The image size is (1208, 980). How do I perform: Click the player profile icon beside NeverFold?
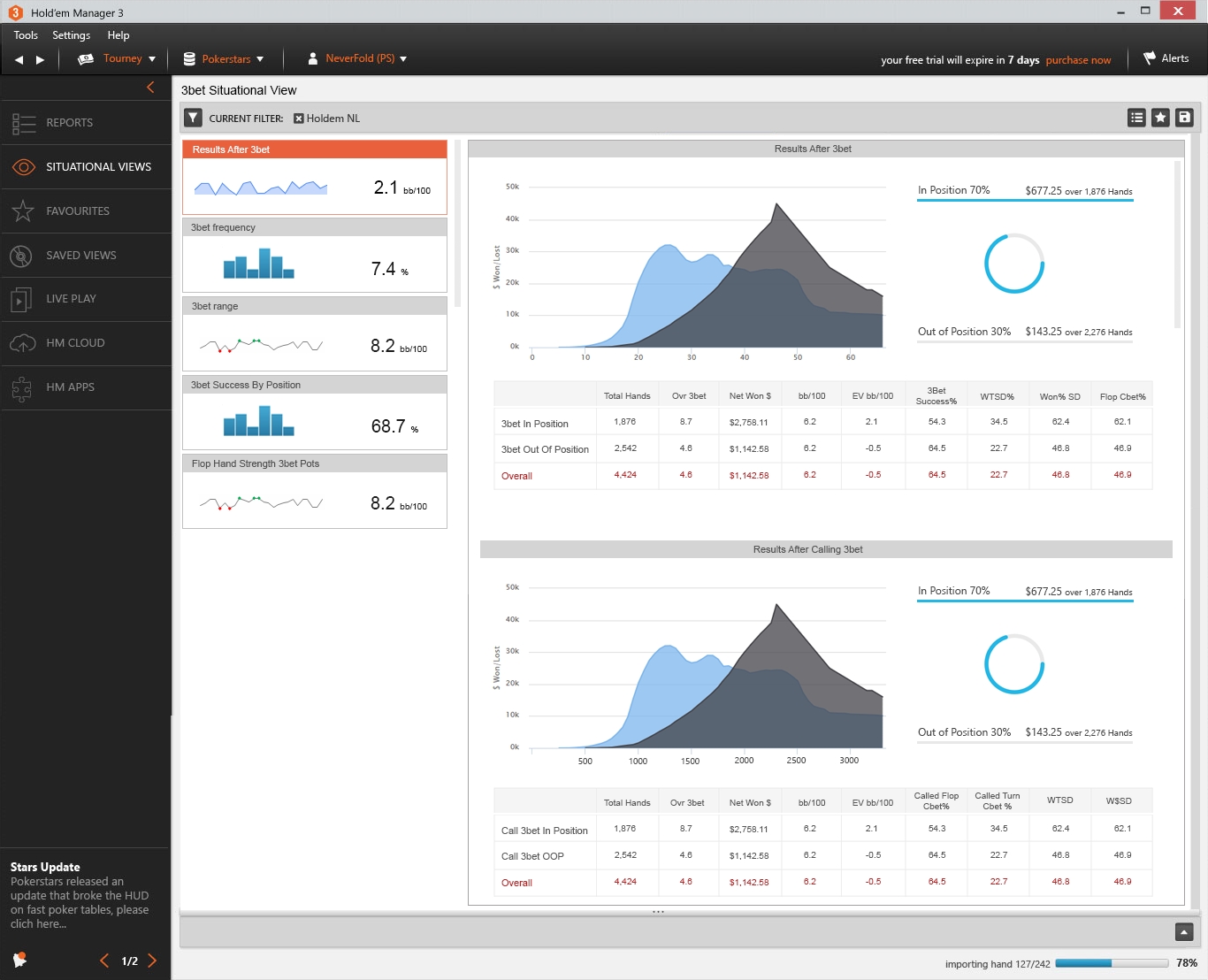312,59
